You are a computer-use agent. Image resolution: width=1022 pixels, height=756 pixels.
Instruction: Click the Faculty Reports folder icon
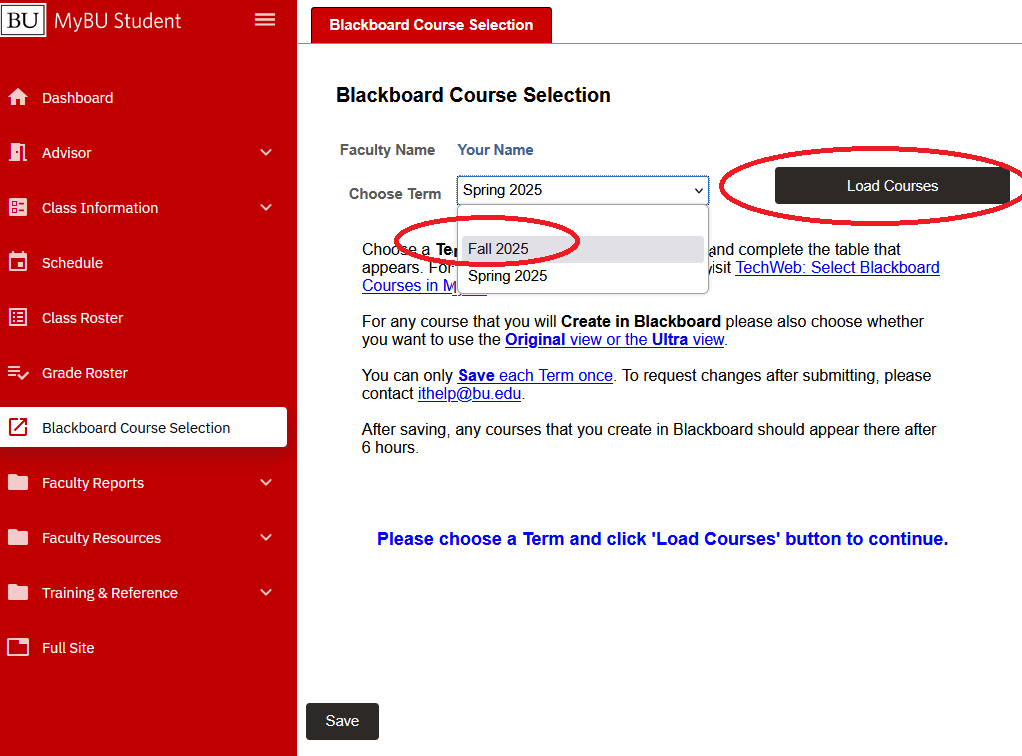18,482
